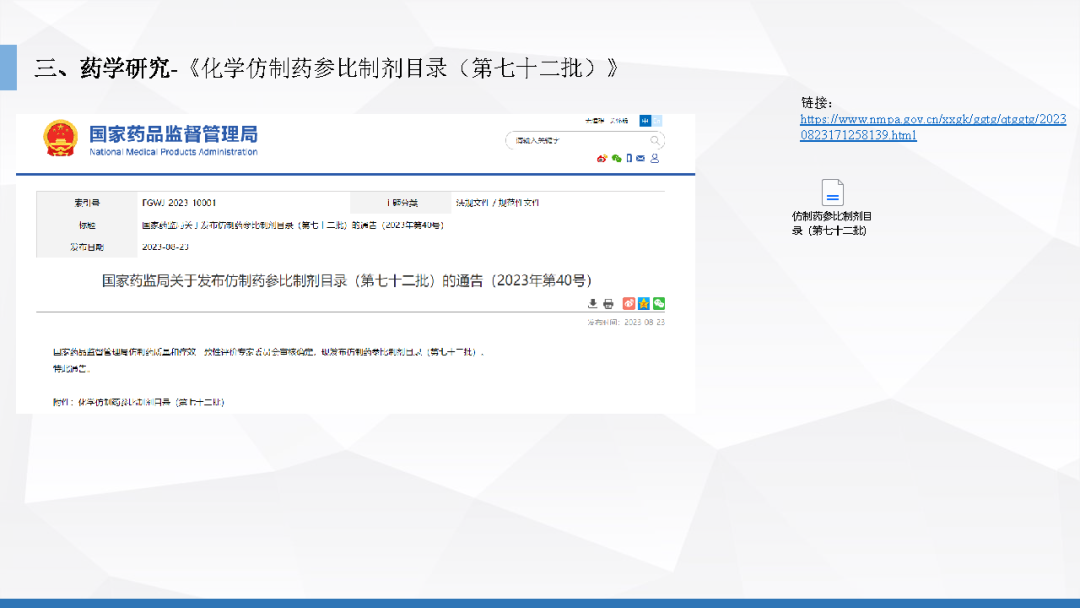Open the WeChat icon in the header
1080x608 pixels.
pos(616,158)
